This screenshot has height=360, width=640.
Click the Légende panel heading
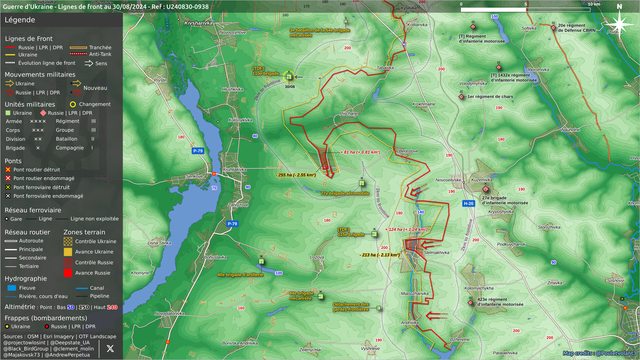click(20, 20)
